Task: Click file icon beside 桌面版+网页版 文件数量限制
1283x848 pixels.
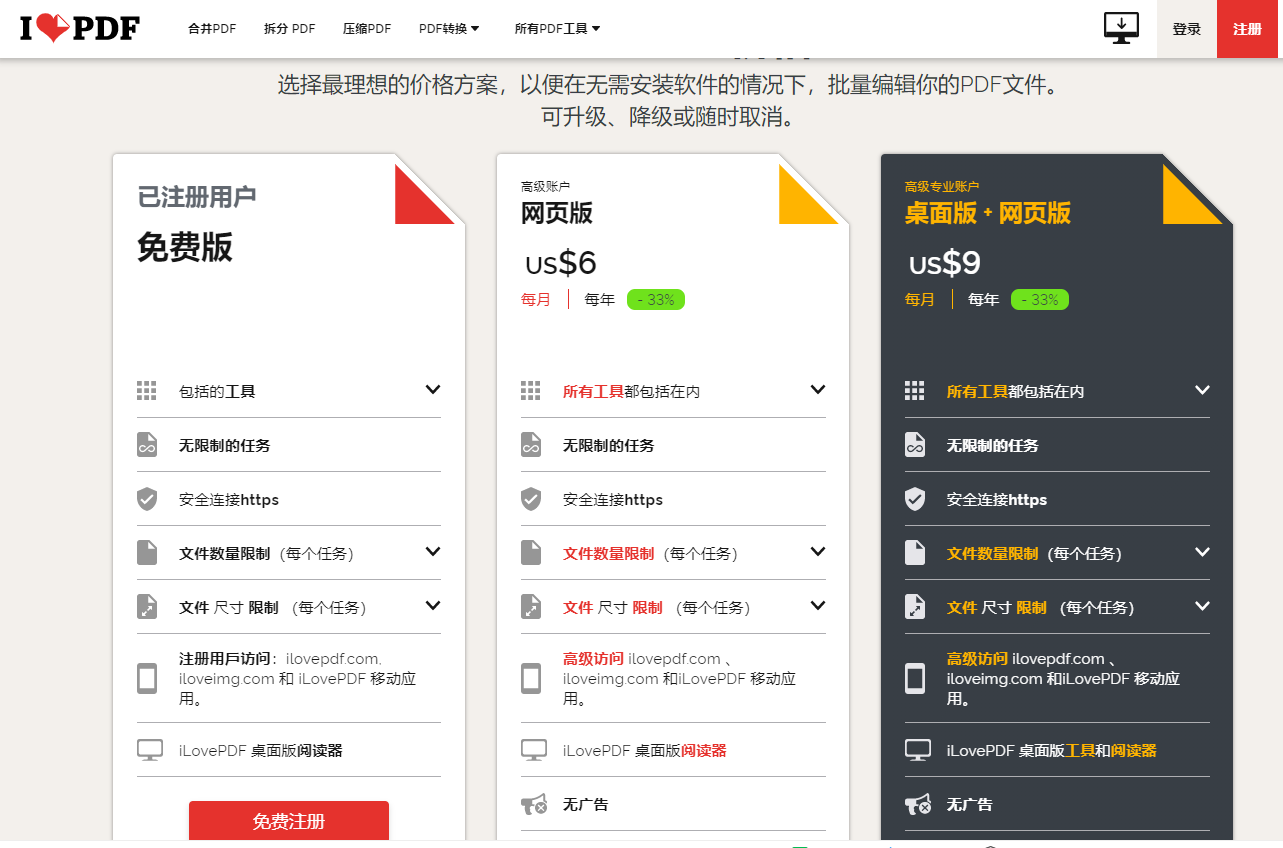Action: tap(915, 553)
